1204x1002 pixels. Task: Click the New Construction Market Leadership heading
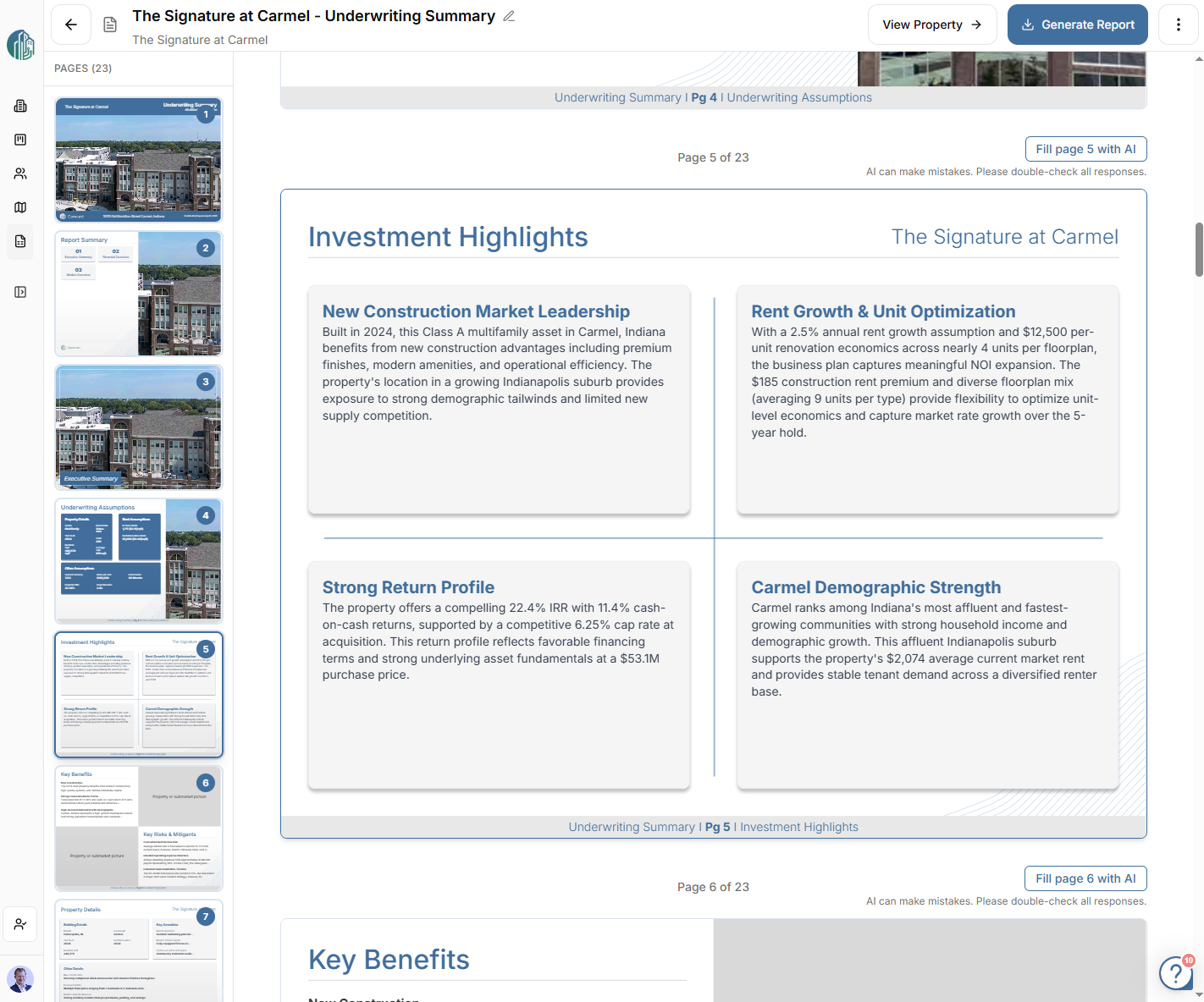(476, 311)
